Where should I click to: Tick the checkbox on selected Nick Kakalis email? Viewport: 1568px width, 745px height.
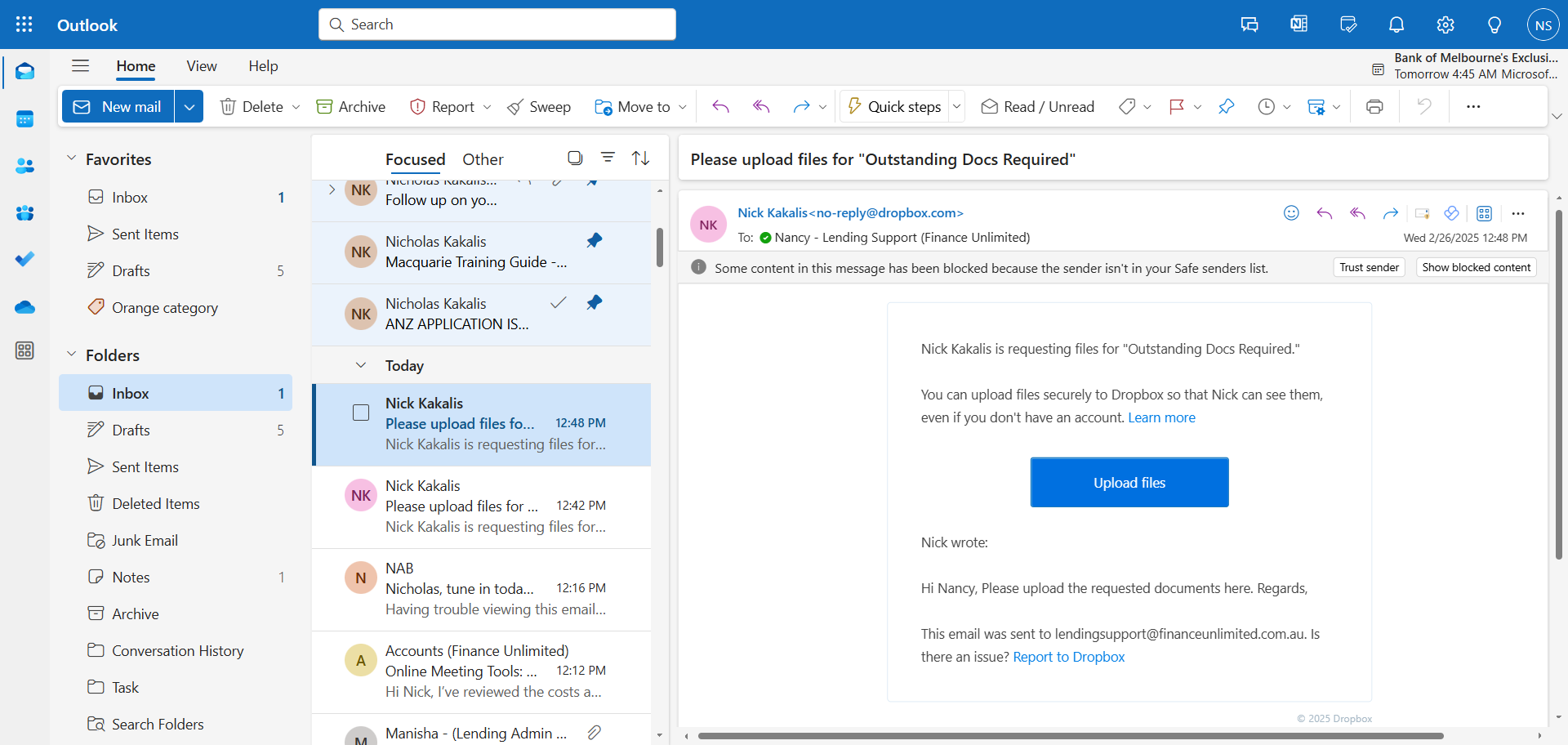(x=361, y=413)
